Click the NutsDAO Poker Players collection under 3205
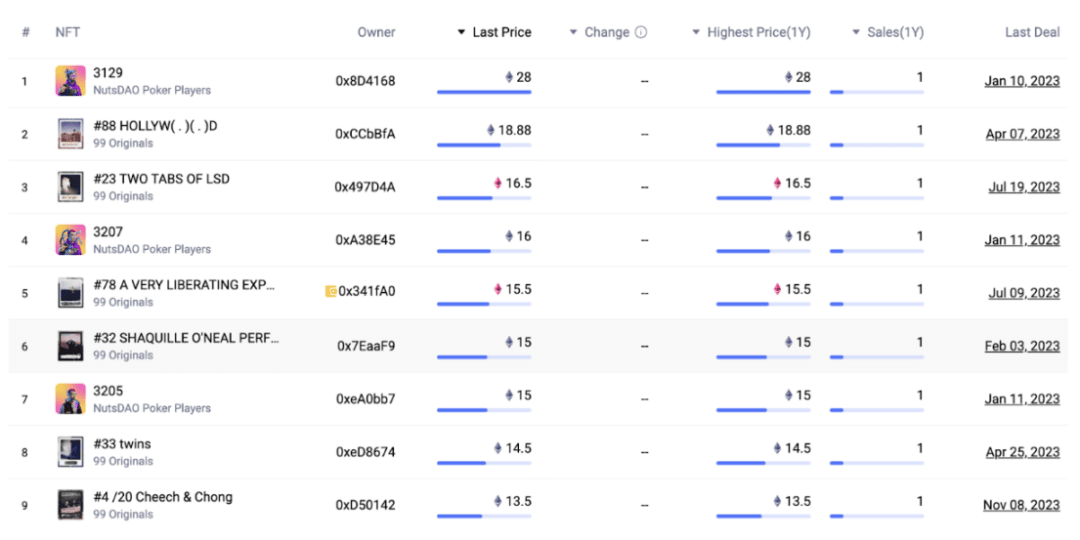Screen dimensions: 1080x540 pos(152,408)
